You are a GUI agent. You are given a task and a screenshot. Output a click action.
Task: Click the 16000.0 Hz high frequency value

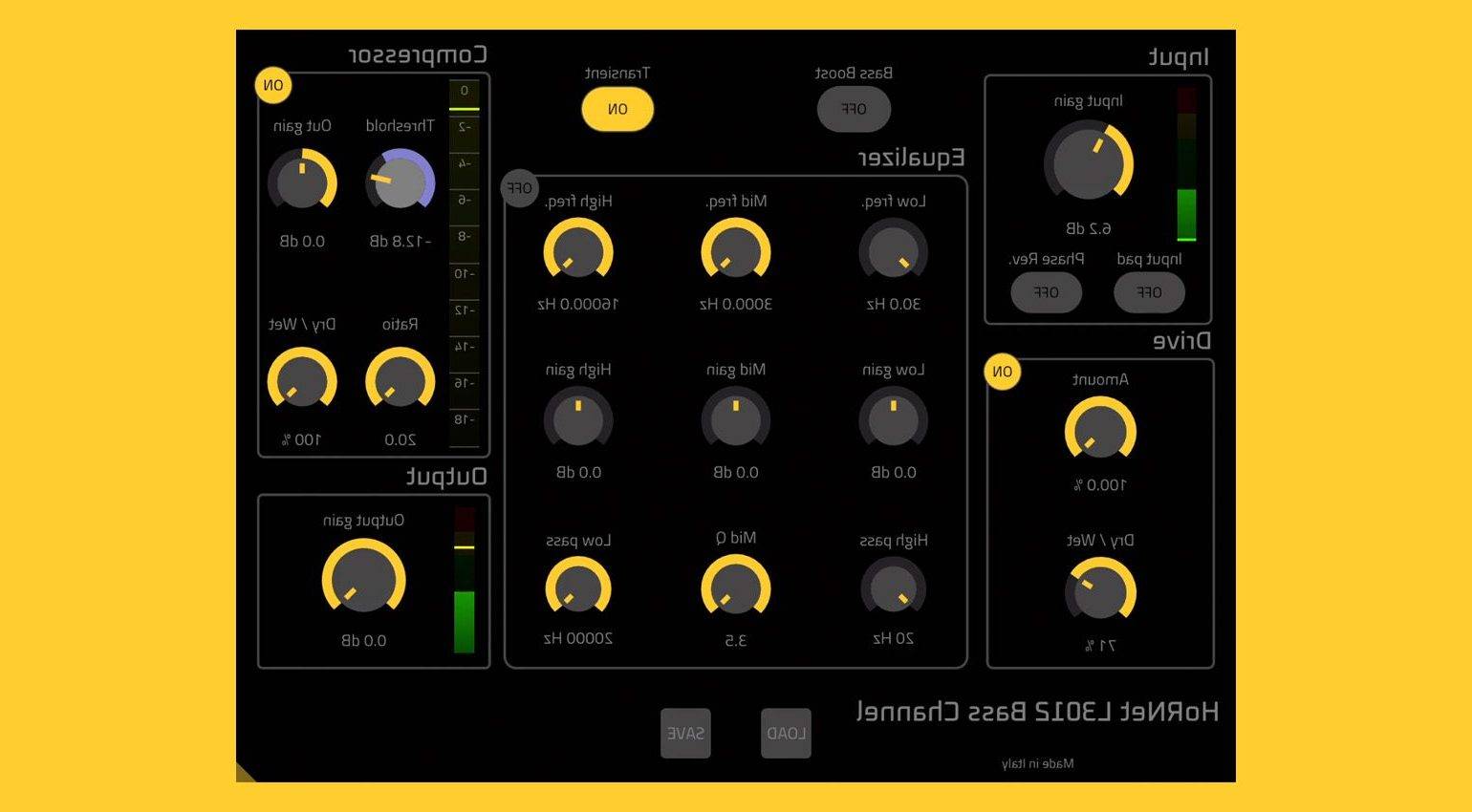point(578,304)
